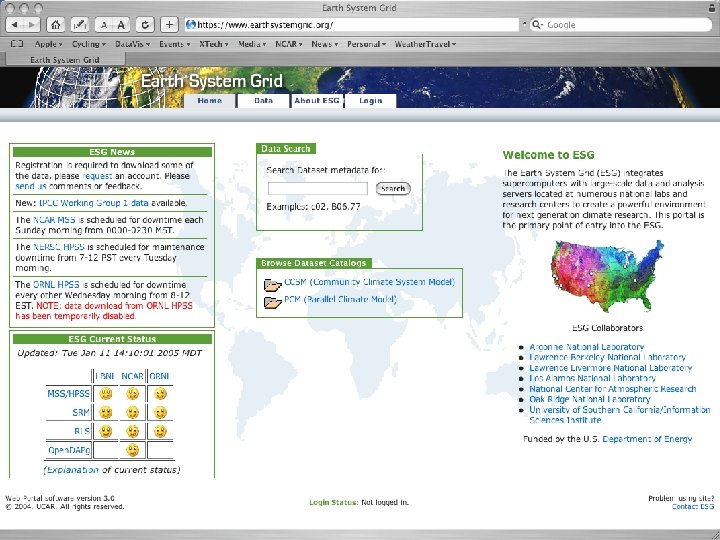Open PCM Parallel Climate Model link
720x540 pixels.
pyautogui.click(x=340, y=299)
